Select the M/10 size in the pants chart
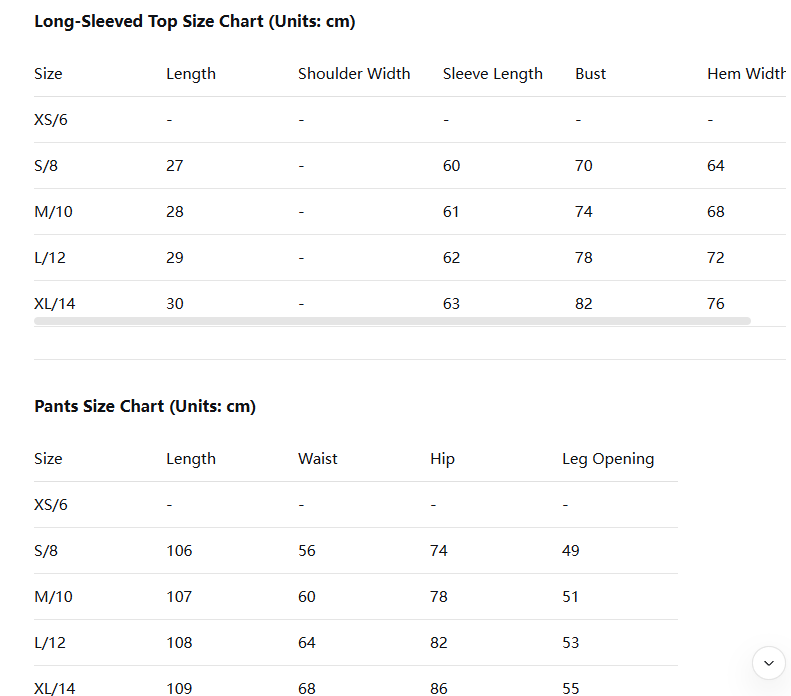 [53, 597]
